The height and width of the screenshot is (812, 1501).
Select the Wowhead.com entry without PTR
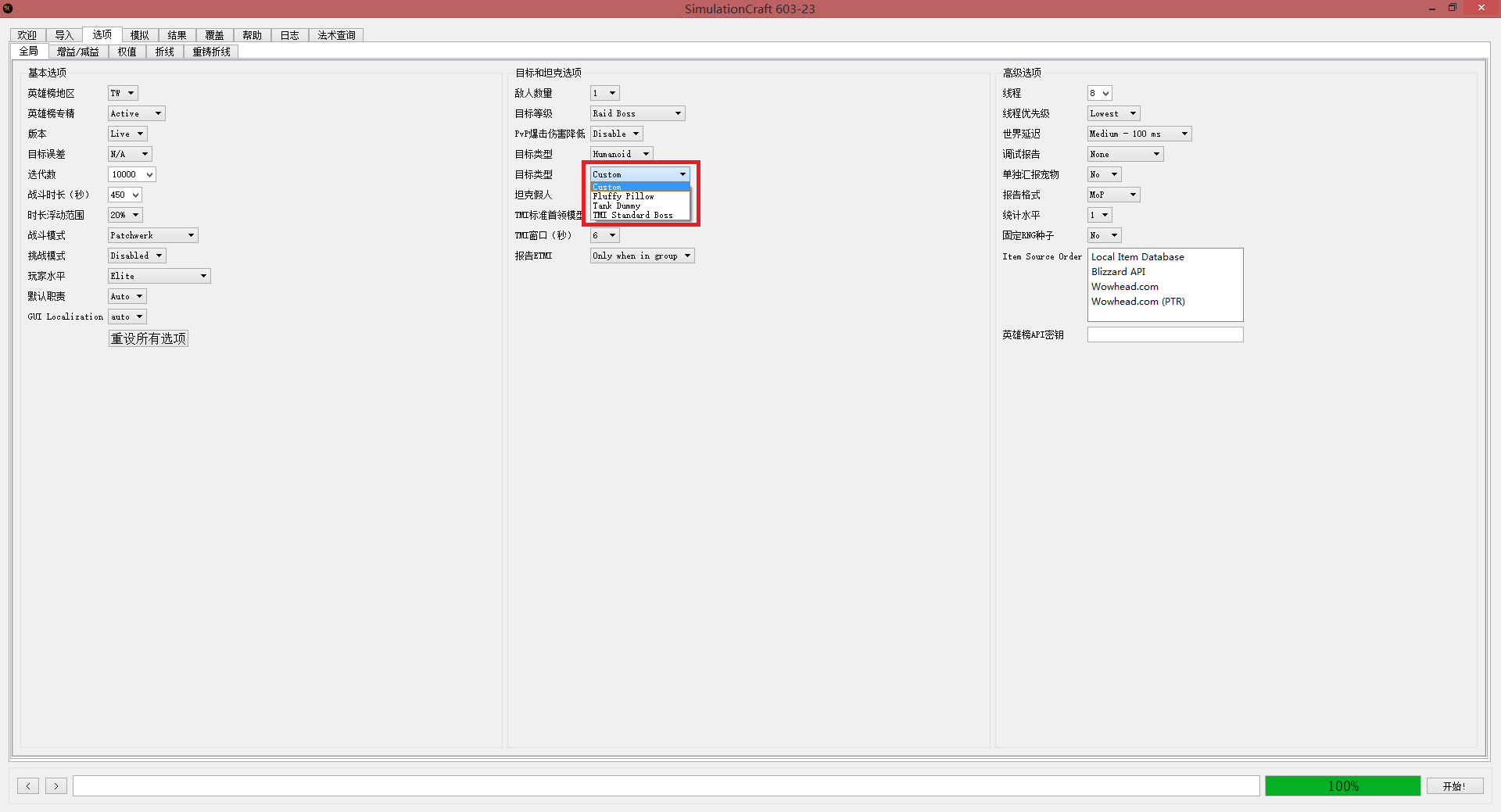[x=1125, y=287]
